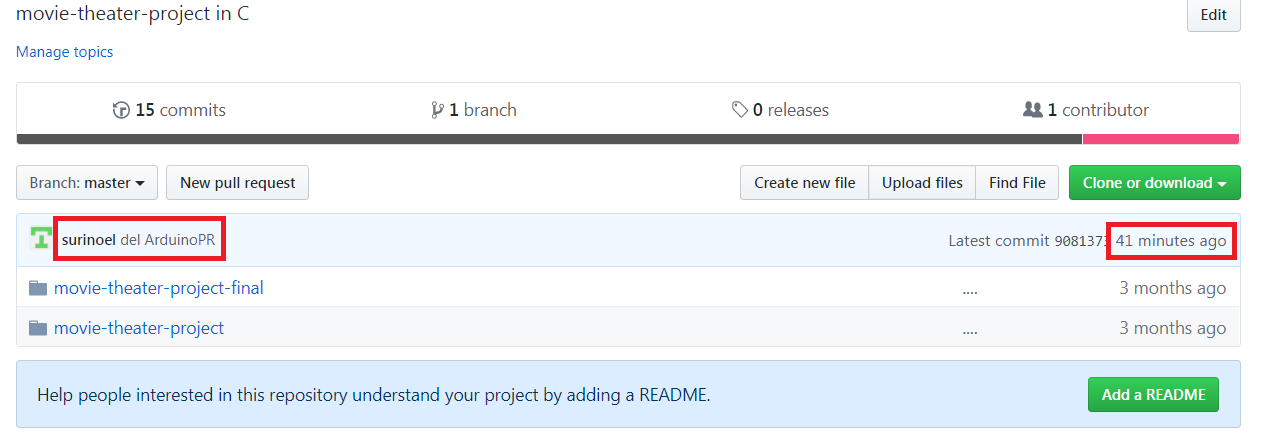Viewport: 1276px width, 448px height.
Task: Click the Find File button
Action: 1017,183
